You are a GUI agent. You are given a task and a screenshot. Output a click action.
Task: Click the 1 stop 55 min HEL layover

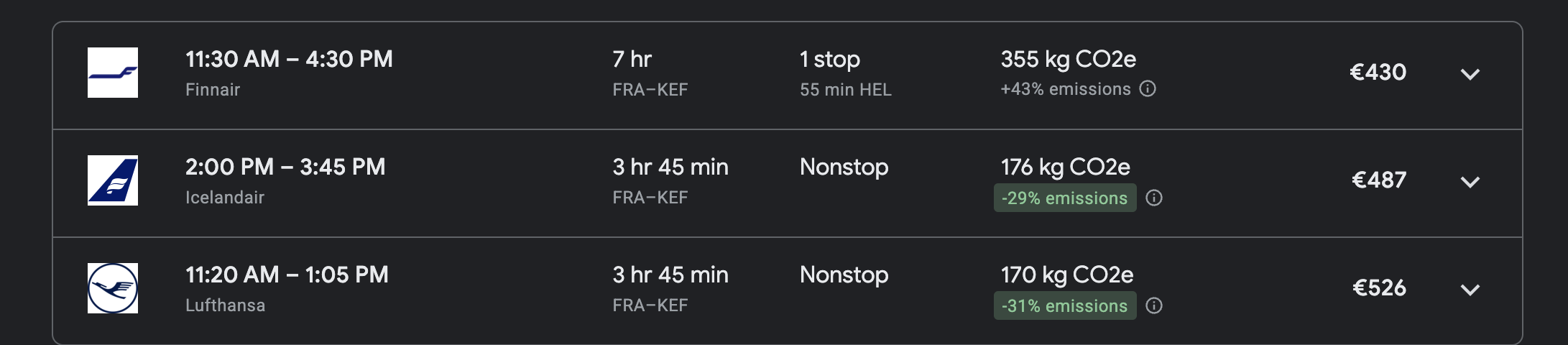coord(846,73)
